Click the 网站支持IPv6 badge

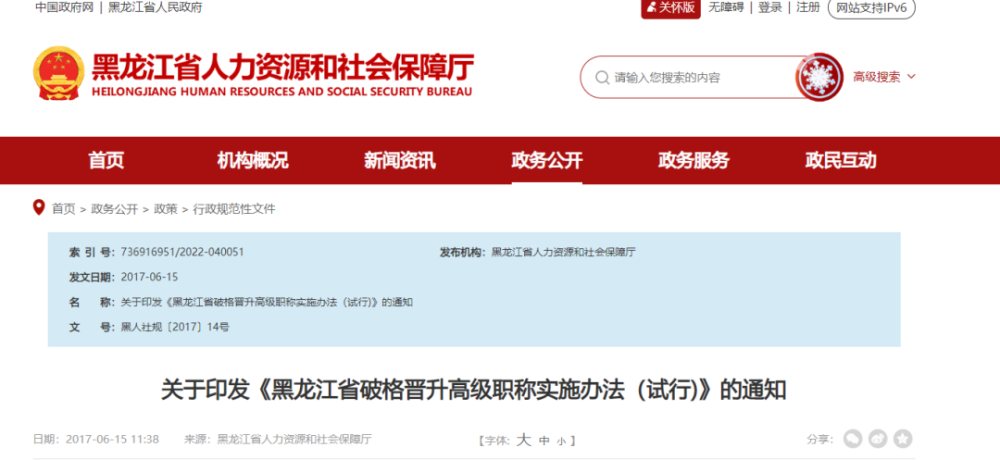click(871, 8)
